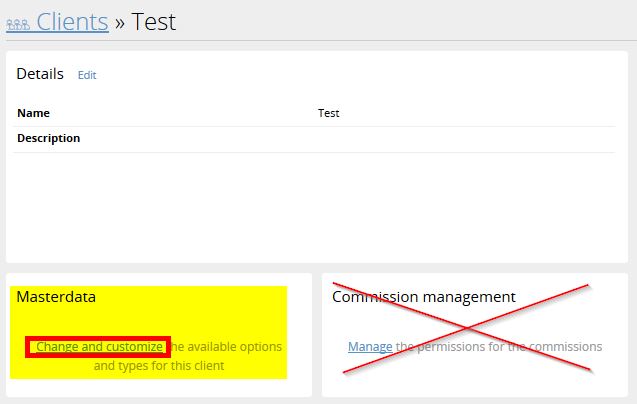The height and width of the screenshot is (404, 637).
Task: Click the Description field label
Action: (48, 138)
